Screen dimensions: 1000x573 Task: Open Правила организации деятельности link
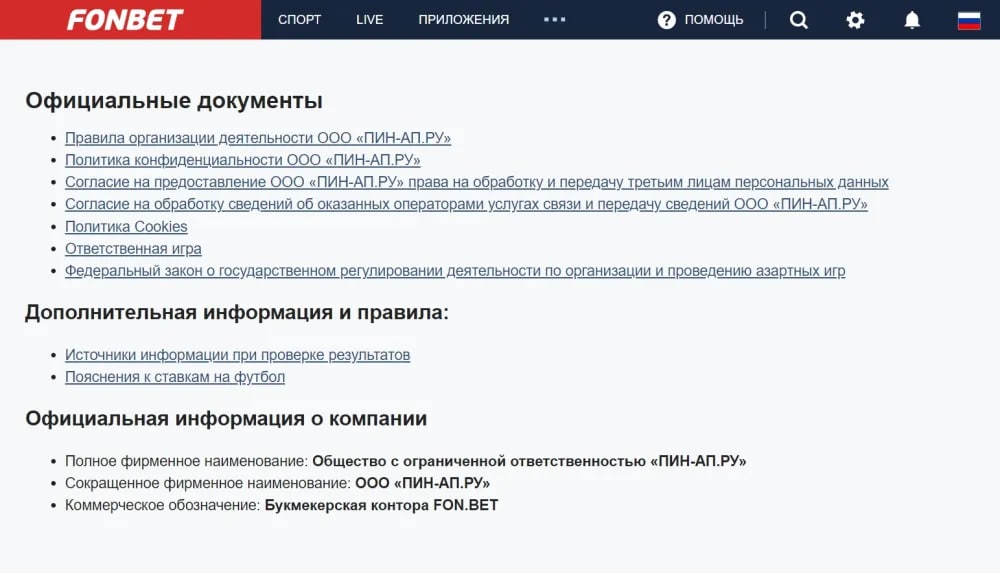click(257, 138)
